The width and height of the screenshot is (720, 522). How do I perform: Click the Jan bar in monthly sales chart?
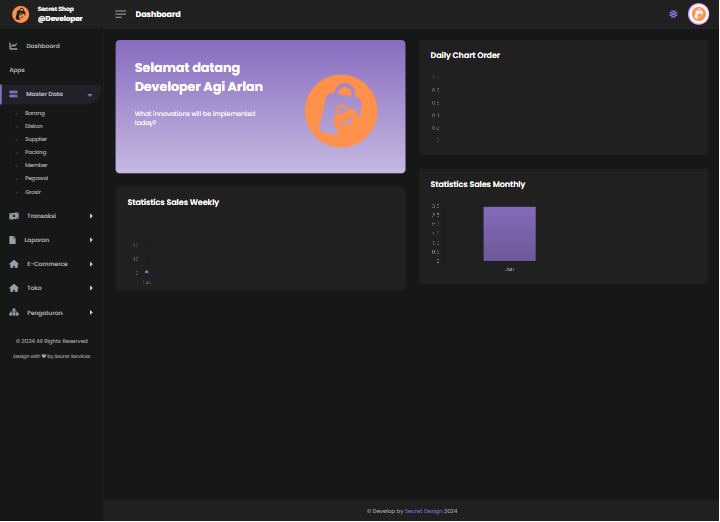click(509, 234)
